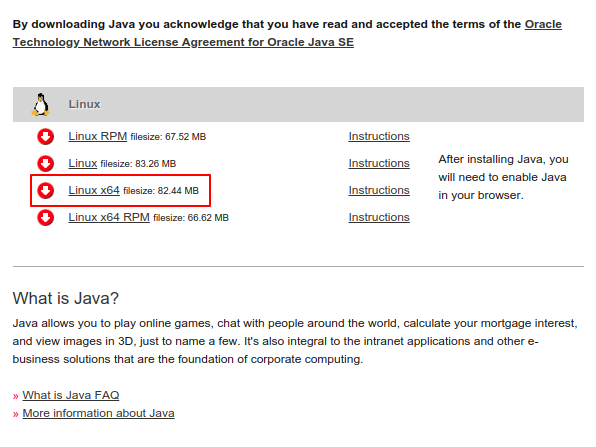View Instructions for Linux RPM

[x=379, y=136]
